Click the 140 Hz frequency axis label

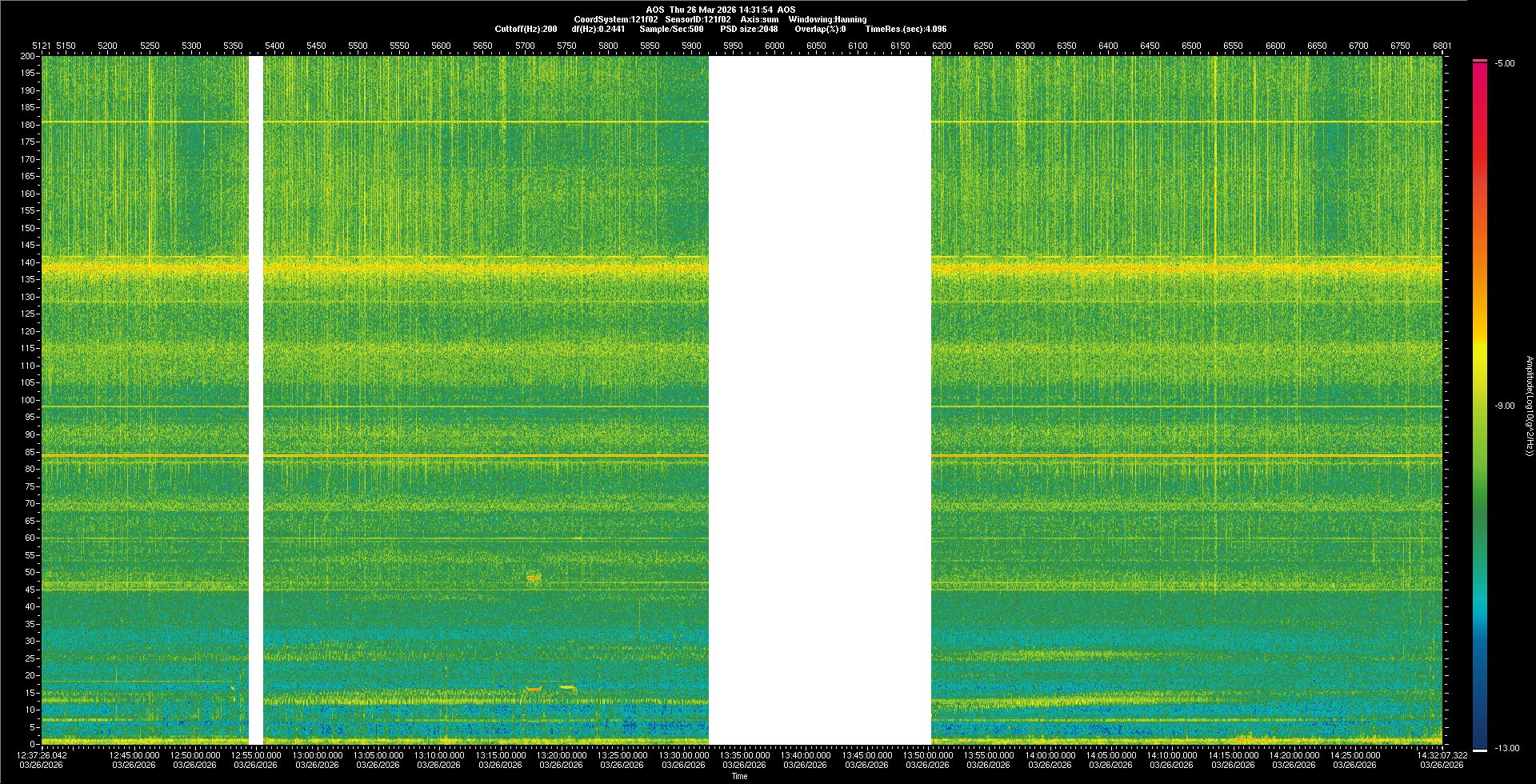click(x=28, y=262)
